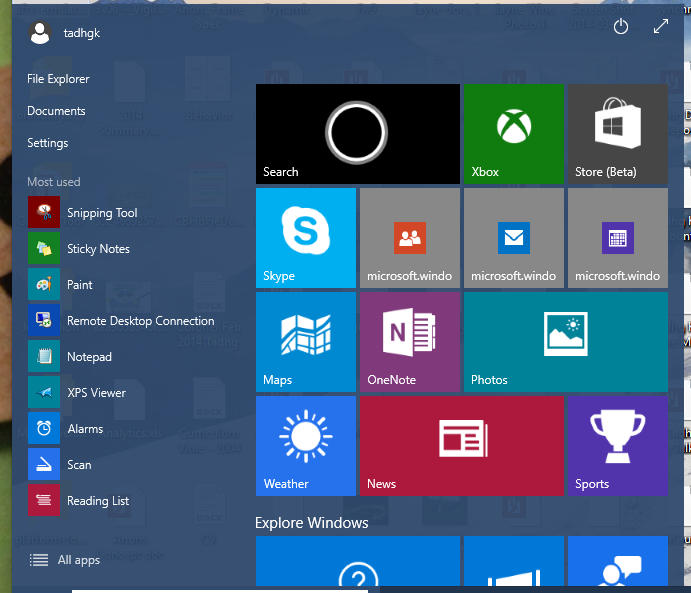Open Settings from the Start menu
691x593 pixels.
tap(48, 143)
